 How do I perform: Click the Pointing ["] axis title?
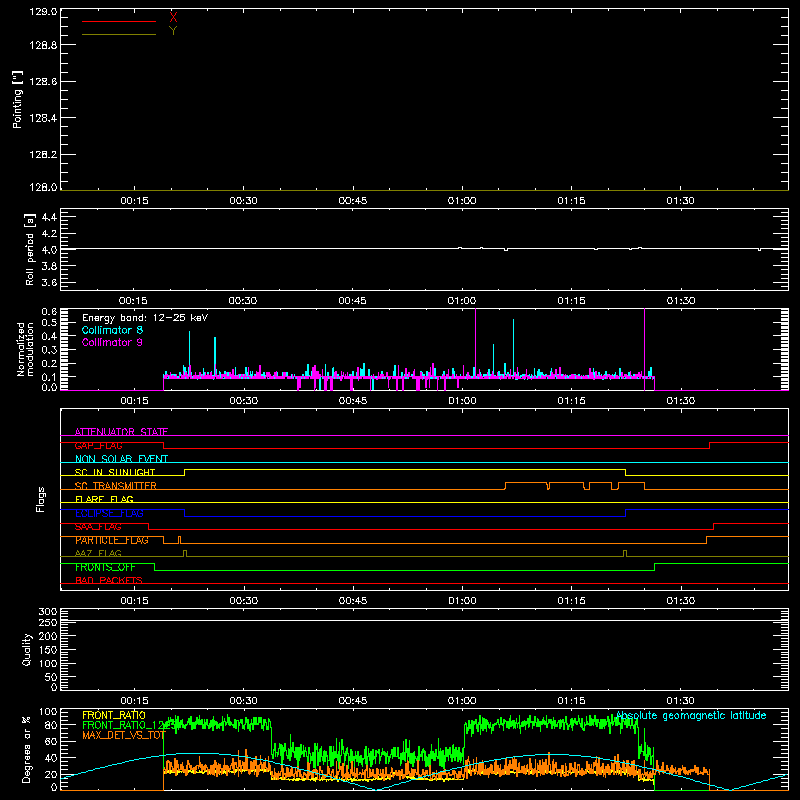point(17,99)
